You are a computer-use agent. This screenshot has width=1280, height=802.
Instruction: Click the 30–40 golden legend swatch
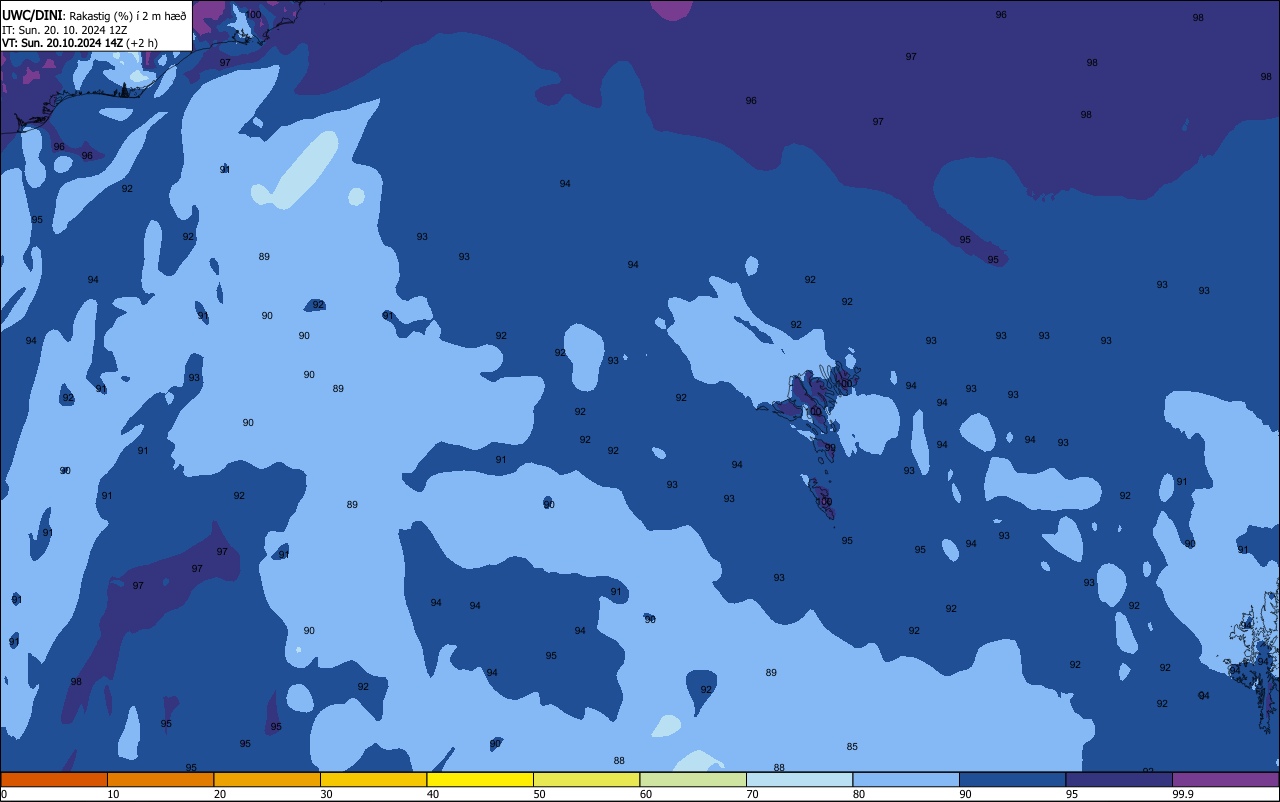[x=373, y=779]
